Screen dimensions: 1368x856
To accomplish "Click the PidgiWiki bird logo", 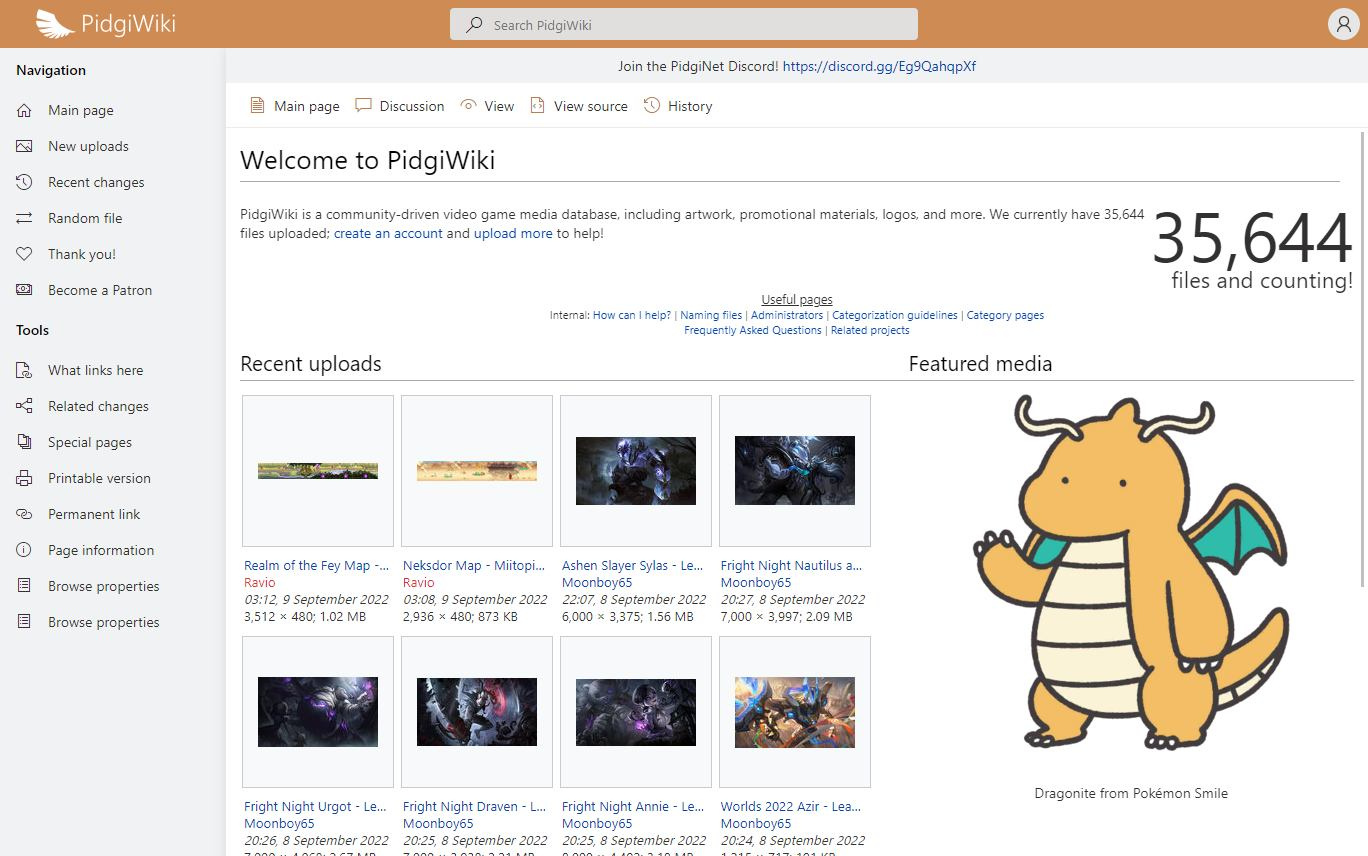I will [55, 24].
